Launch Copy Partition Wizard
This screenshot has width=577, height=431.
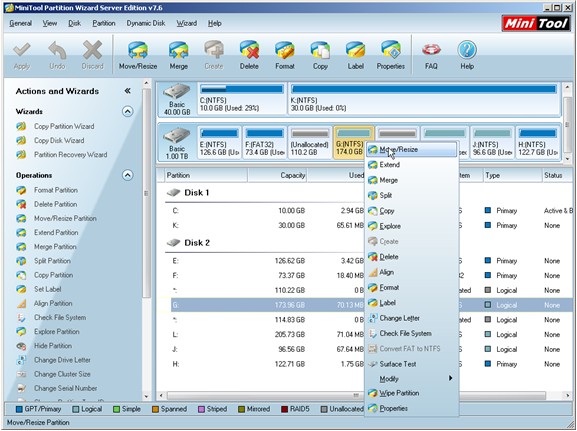(x=64, y=126)
